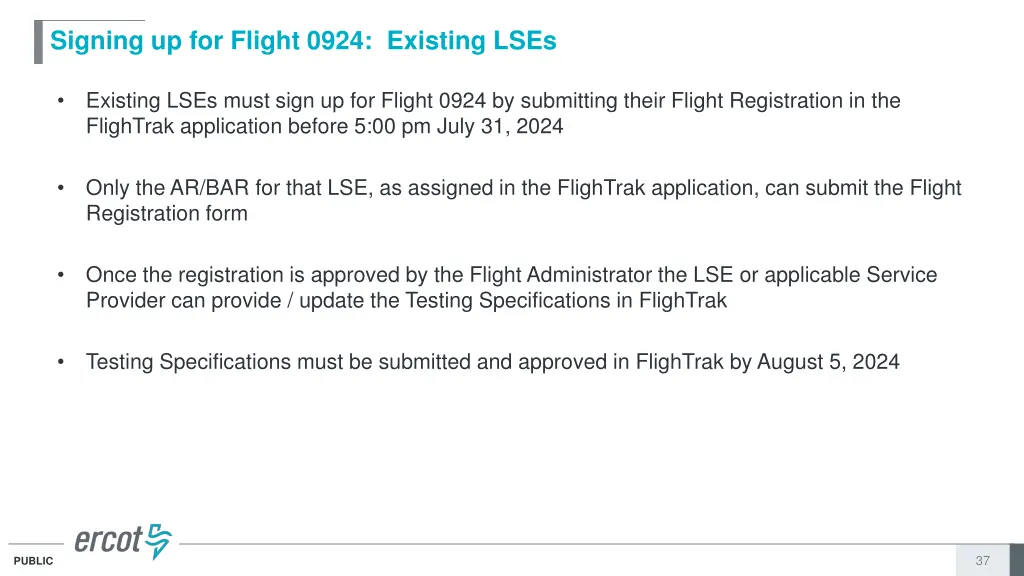Click the slide title 'Signing up for Flight 0924'

(214, 42)
